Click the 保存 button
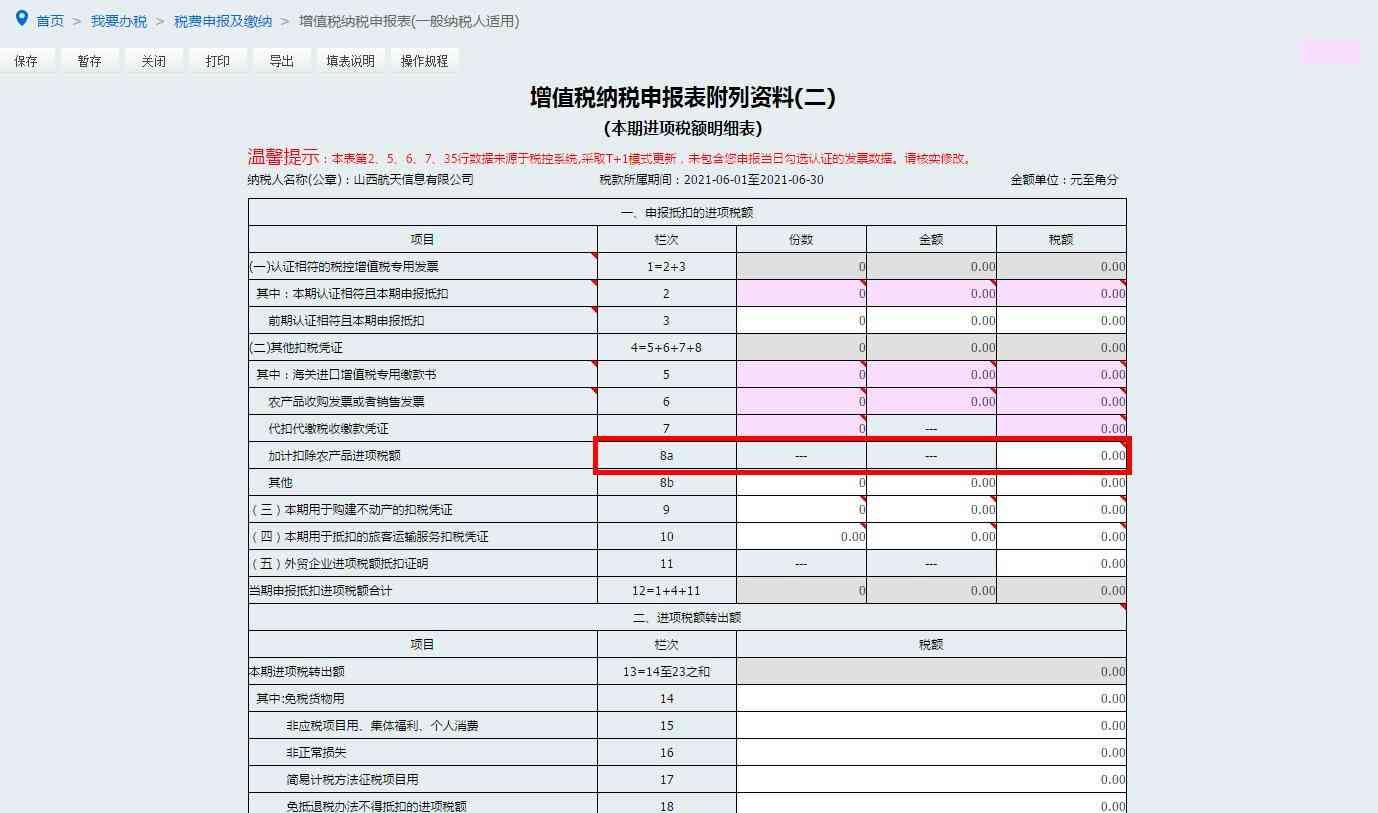The height and width of the screenshot is (813, 1378). point(26,61)
